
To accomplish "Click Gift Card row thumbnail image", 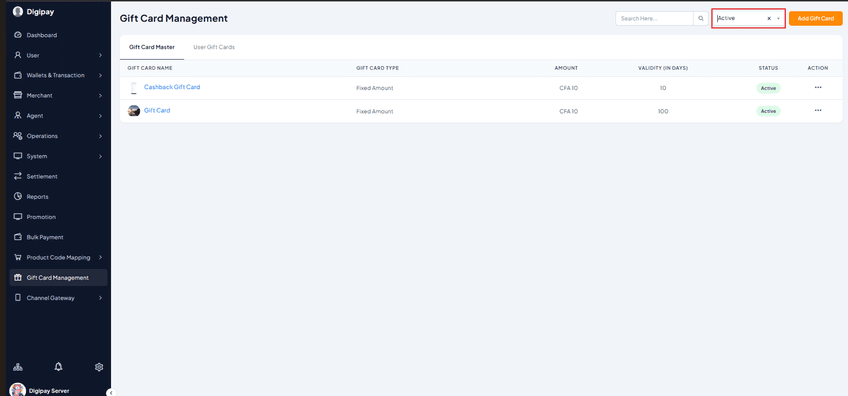I will coord(134,111).
